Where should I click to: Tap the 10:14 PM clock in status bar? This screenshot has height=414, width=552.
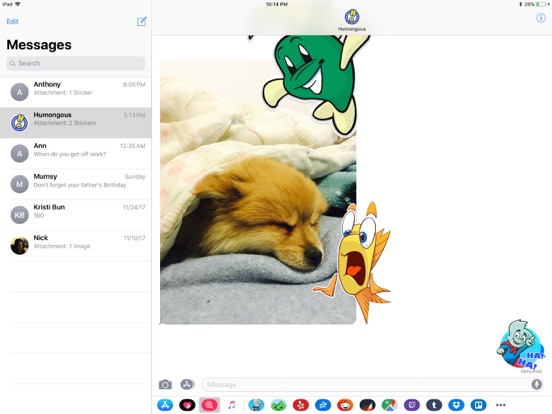[276, 4]
